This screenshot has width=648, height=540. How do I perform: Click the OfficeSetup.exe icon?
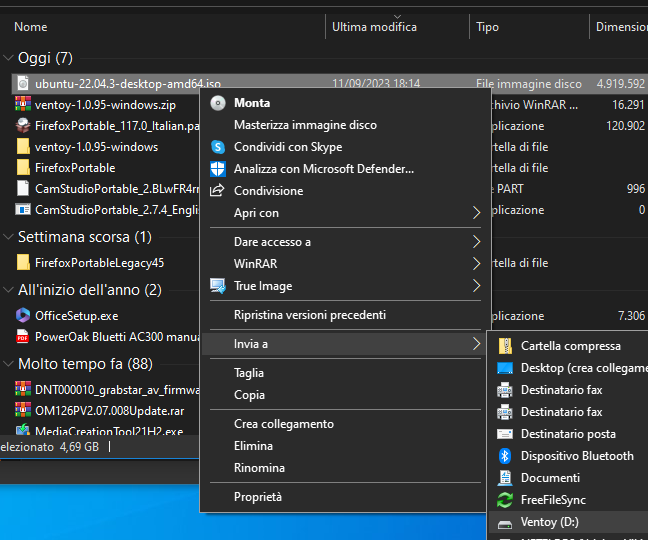click(23, 315)
